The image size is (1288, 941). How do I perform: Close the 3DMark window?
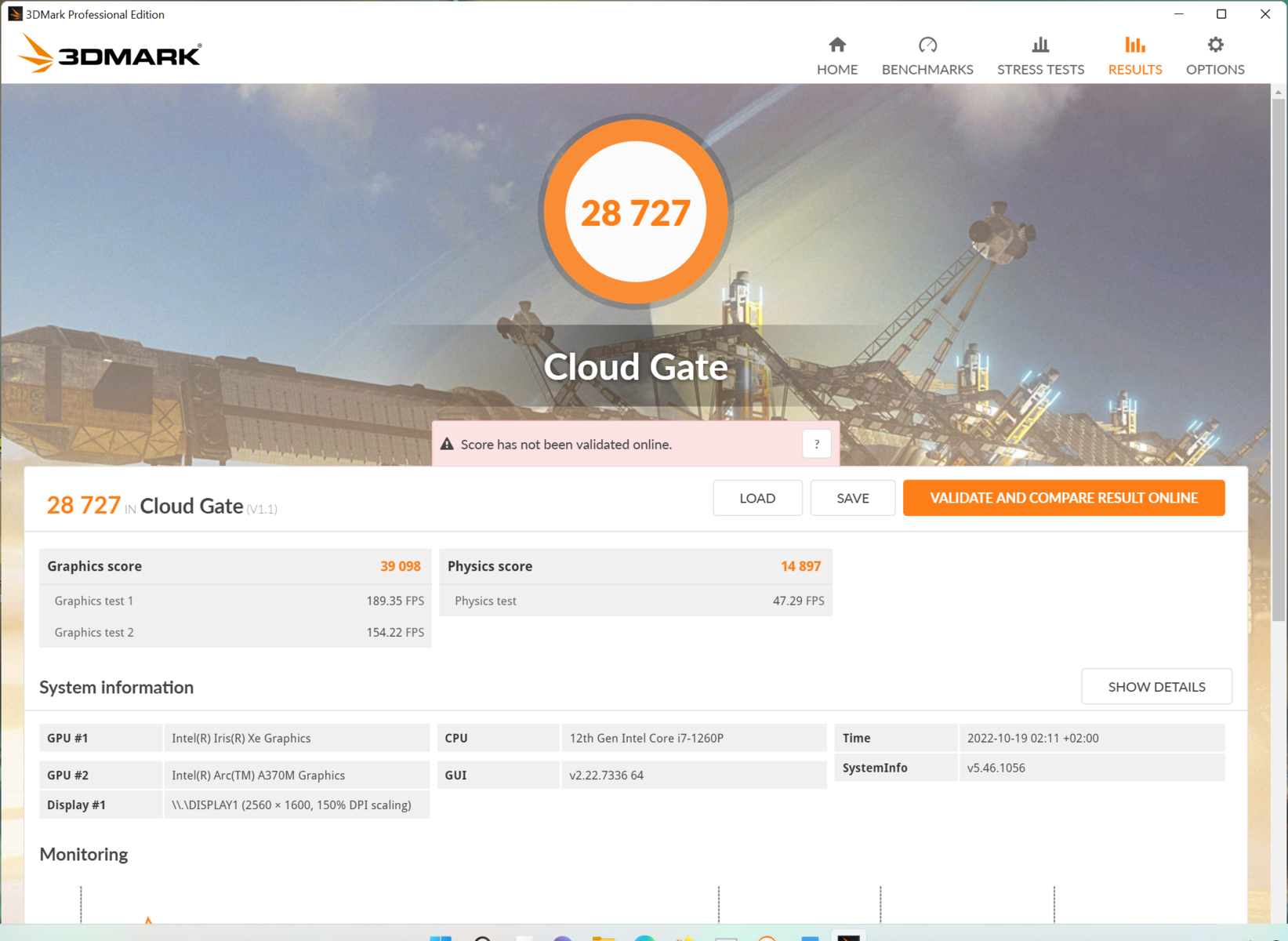tap(1264, 14)
